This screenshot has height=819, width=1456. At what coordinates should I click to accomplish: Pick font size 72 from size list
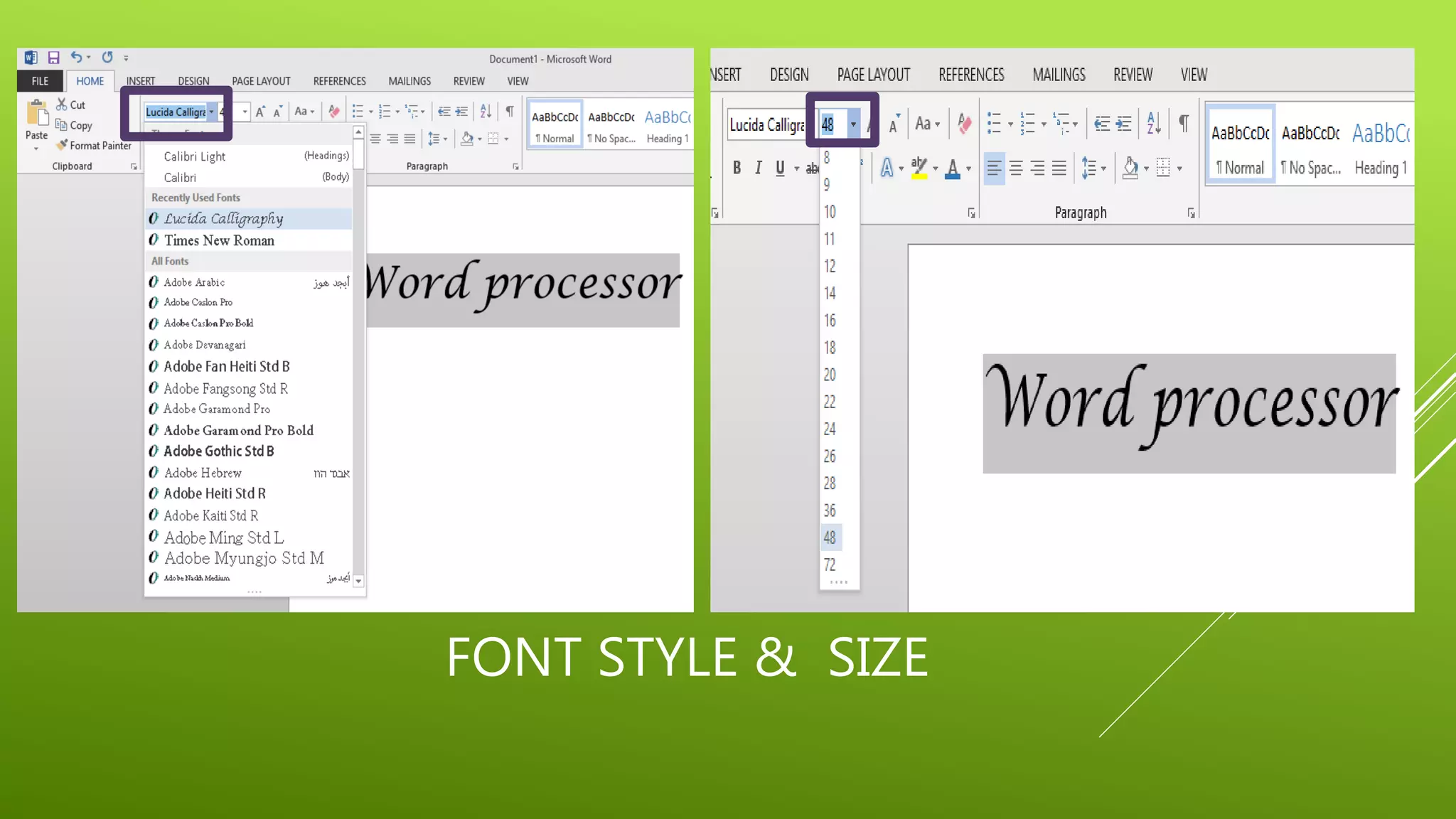[830, 565]
